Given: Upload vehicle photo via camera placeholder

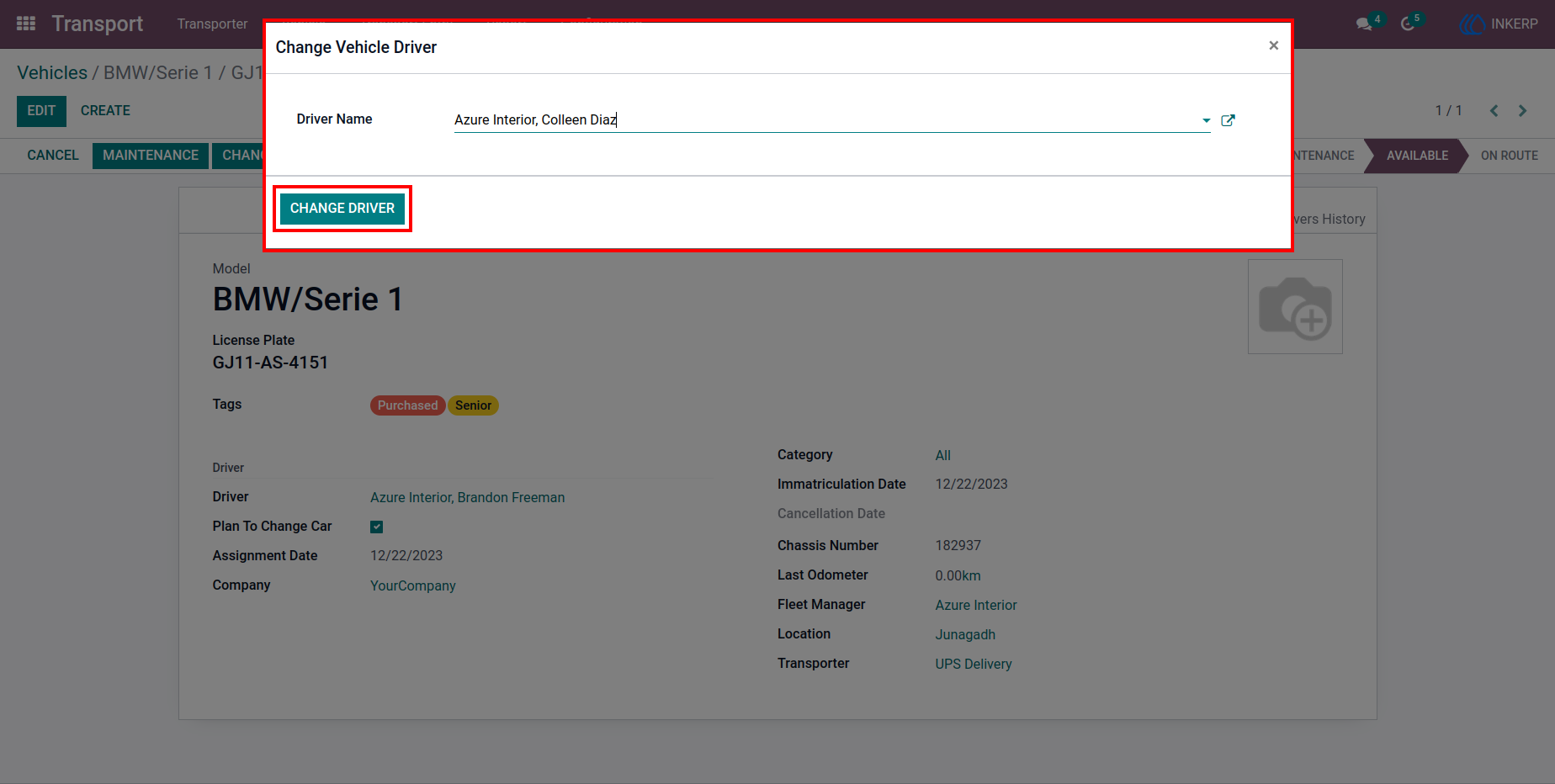Looking at the screenshot, I should tap(1295, 306).
